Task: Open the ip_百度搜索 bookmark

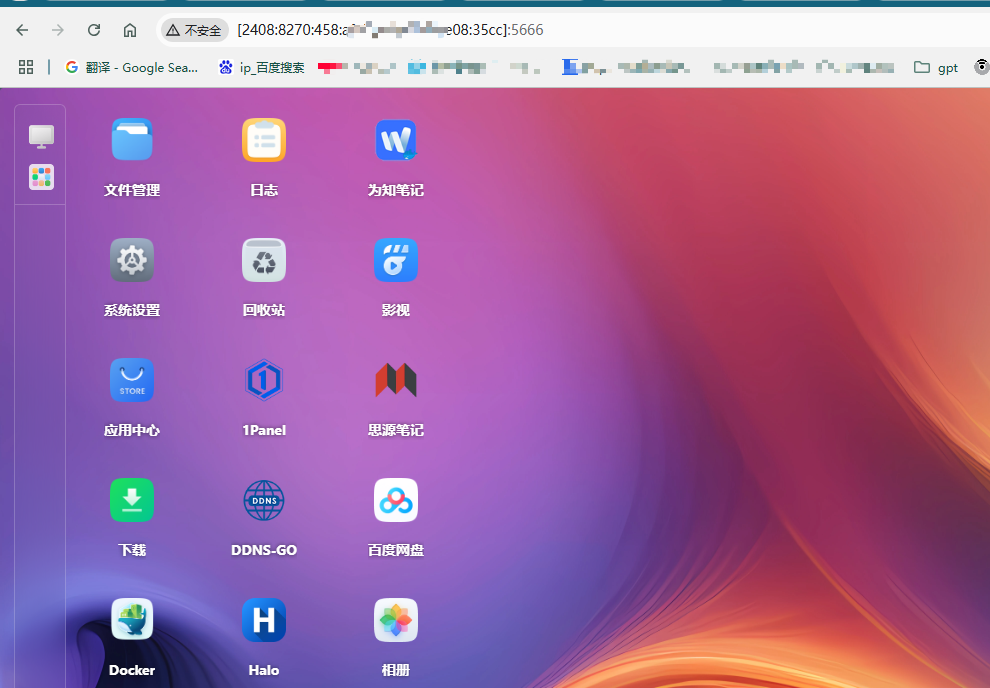Action: (x=261, y=68)
